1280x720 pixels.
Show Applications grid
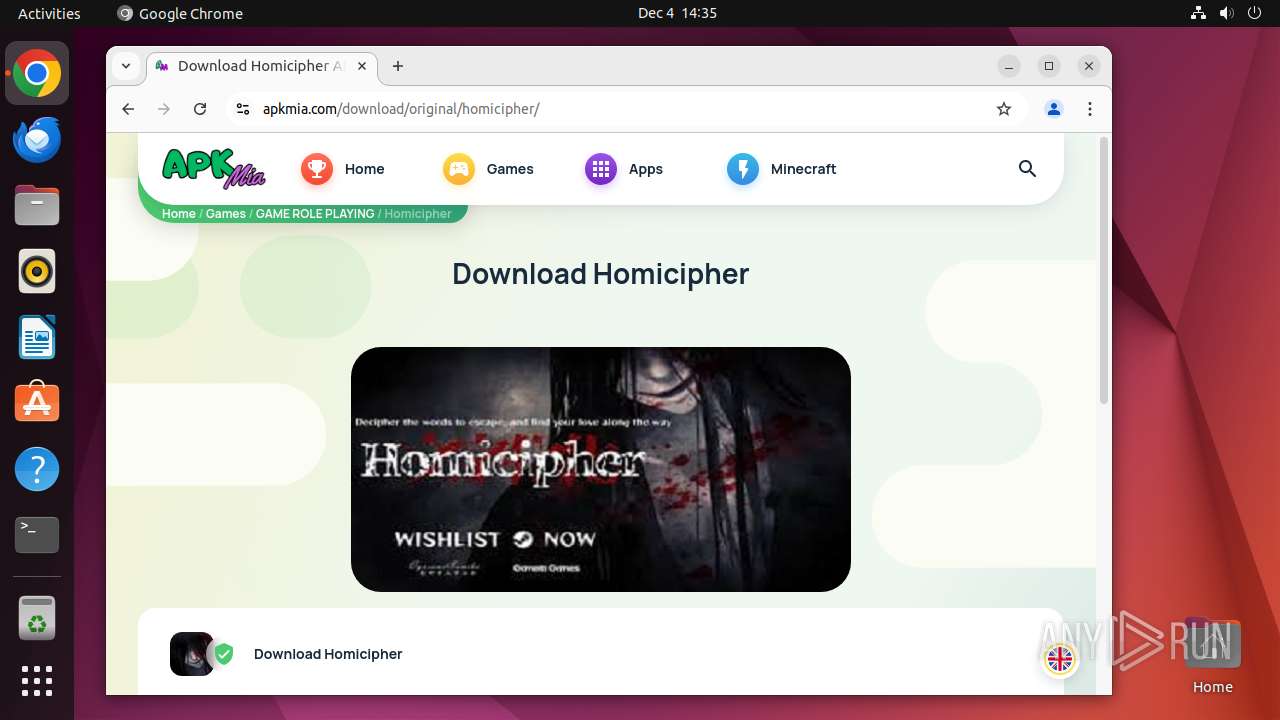point(37,681)
